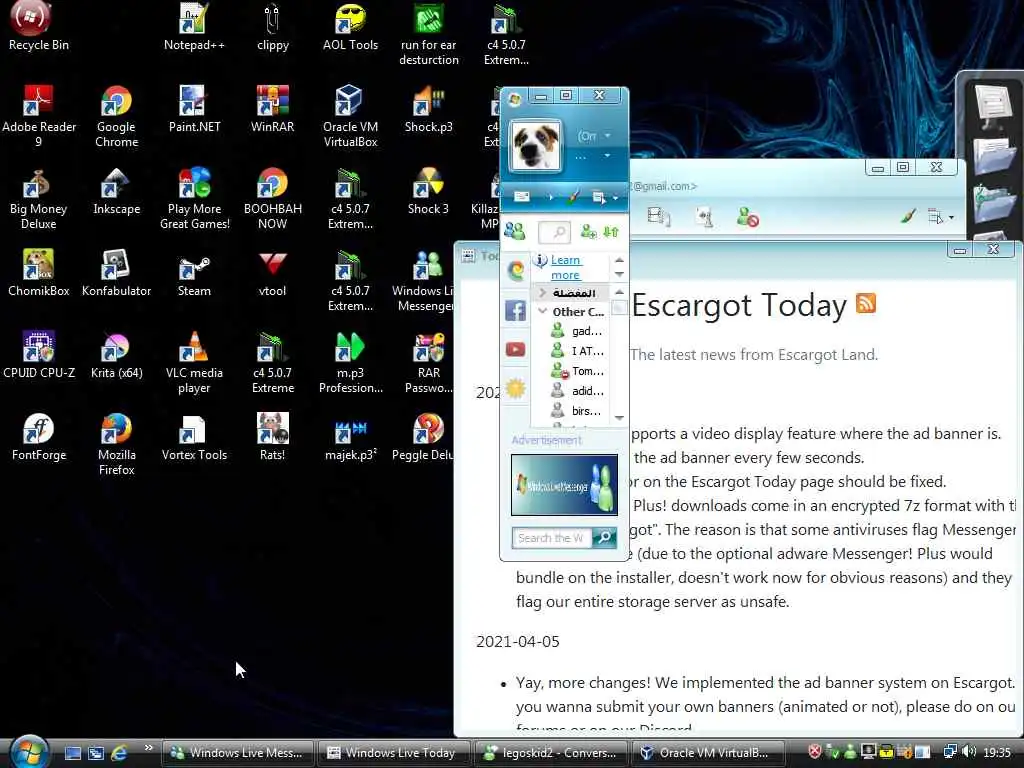Click the swirl tab icon above Facebook
This screenshot has height=768, width=1024.
[515, 270]
